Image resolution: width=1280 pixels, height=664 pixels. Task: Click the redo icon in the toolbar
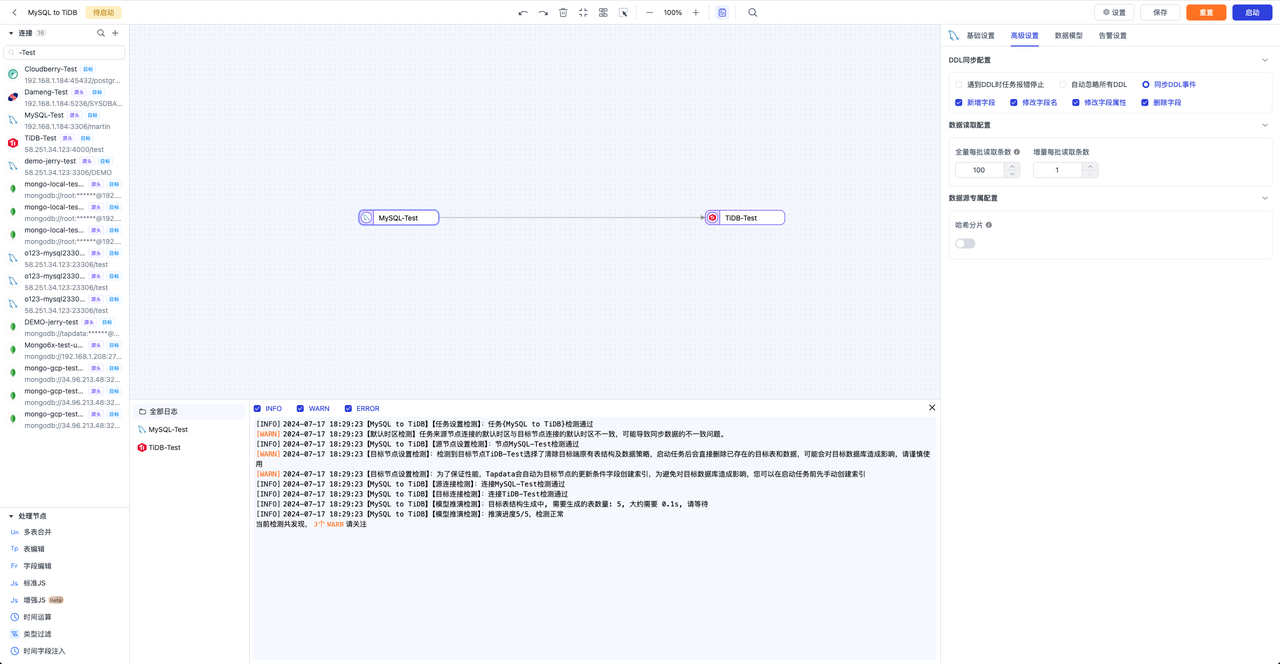coord(544,12)
